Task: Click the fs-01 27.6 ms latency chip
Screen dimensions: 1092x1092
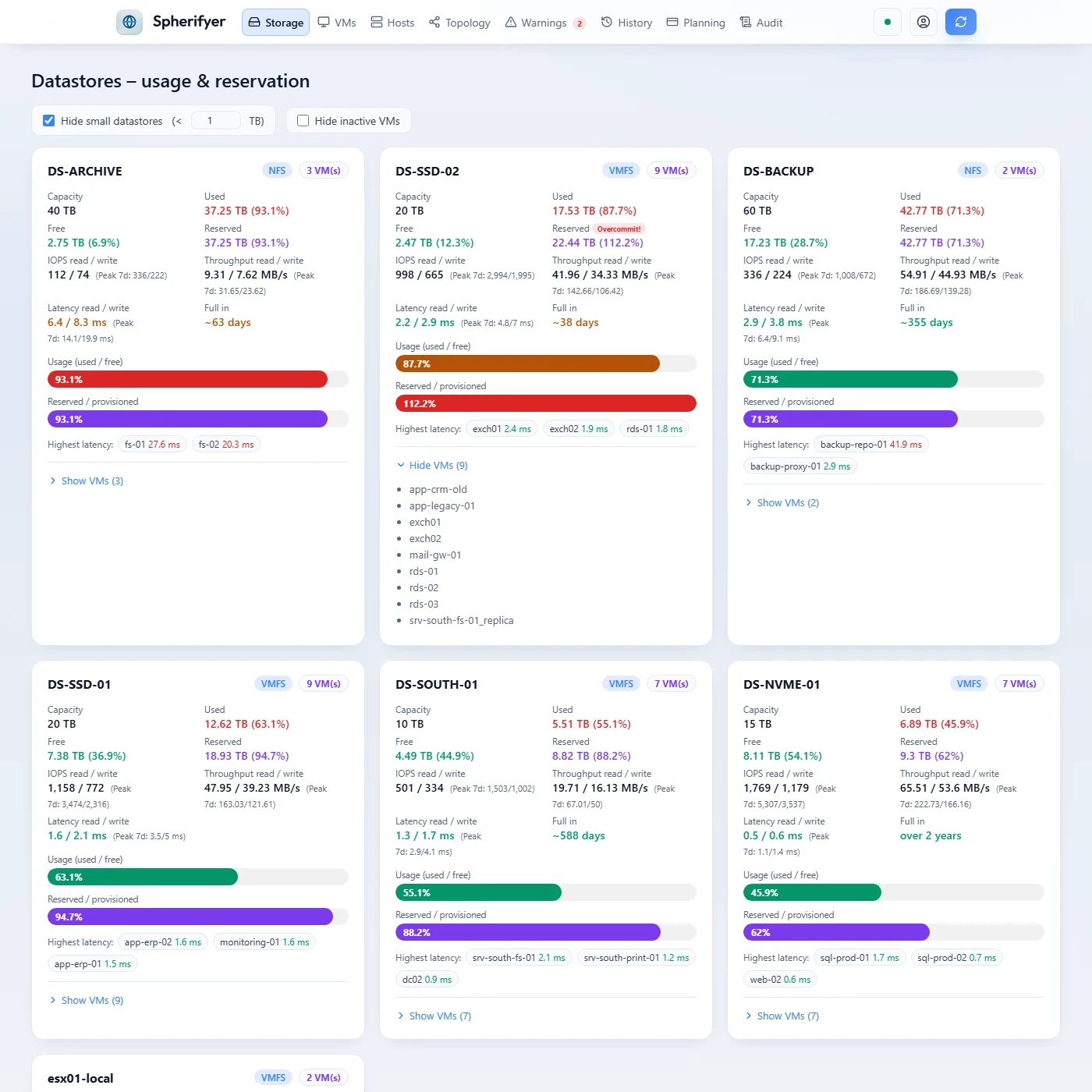Action: pyautogui.click(x=152, y=445)
